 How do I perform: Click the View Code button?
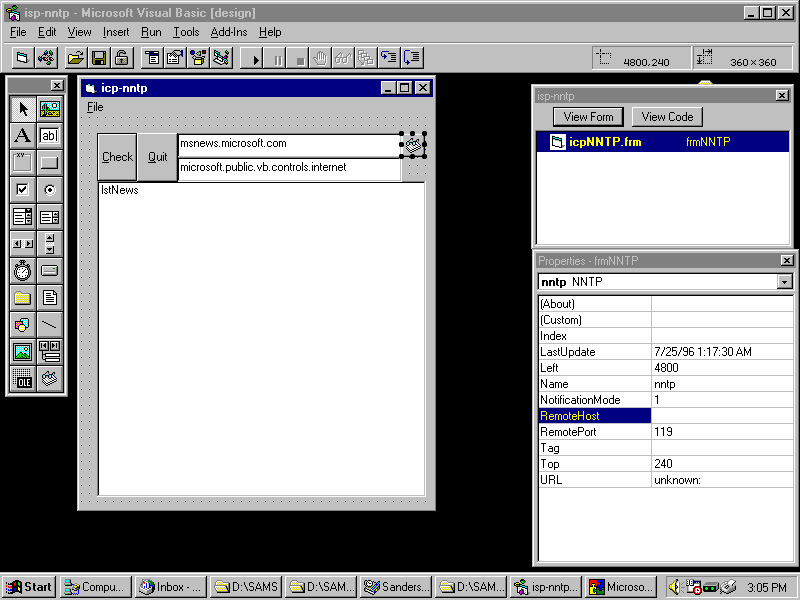[667, 117]
